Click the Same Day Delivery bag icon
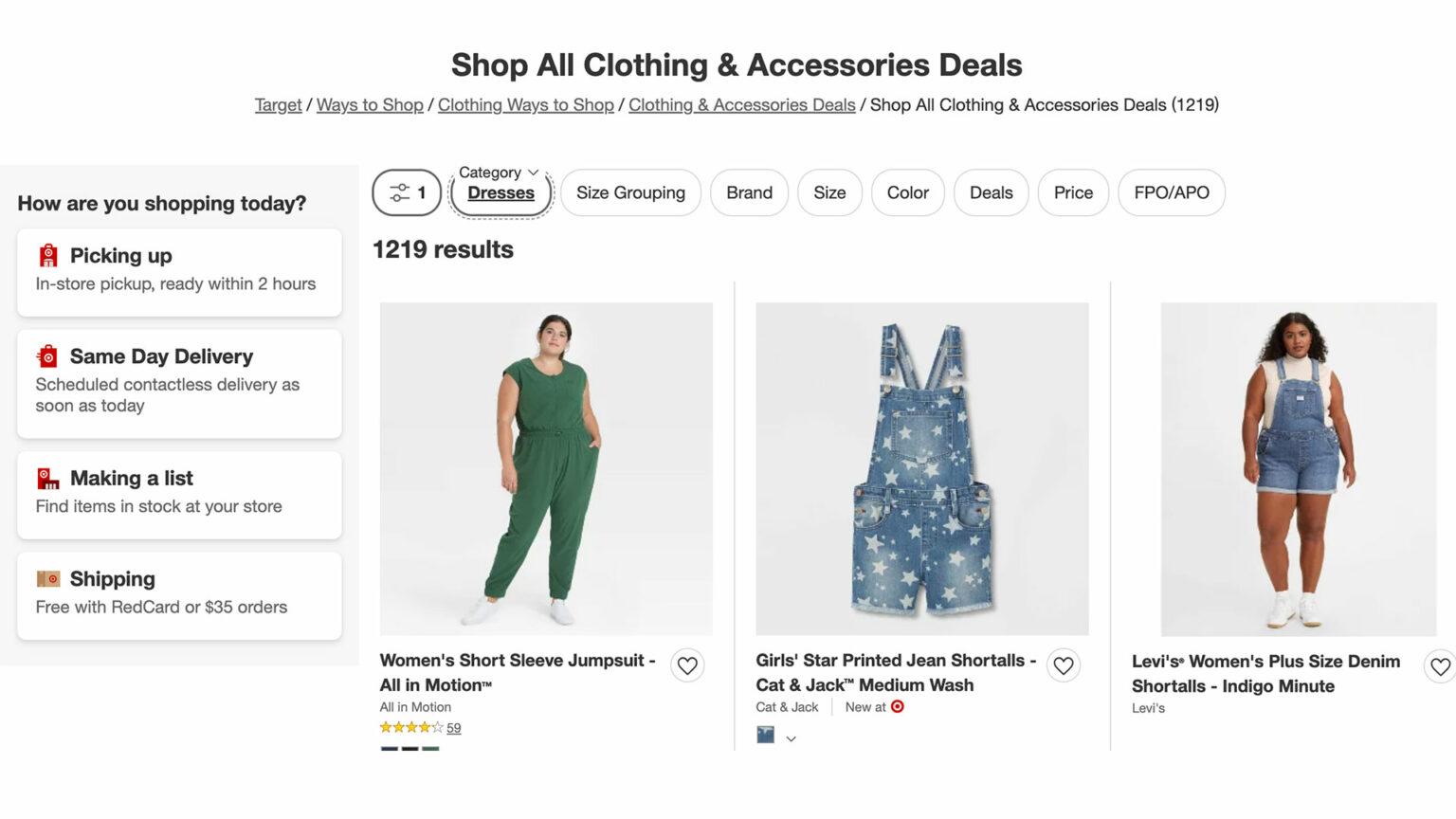 click(46, 355)
